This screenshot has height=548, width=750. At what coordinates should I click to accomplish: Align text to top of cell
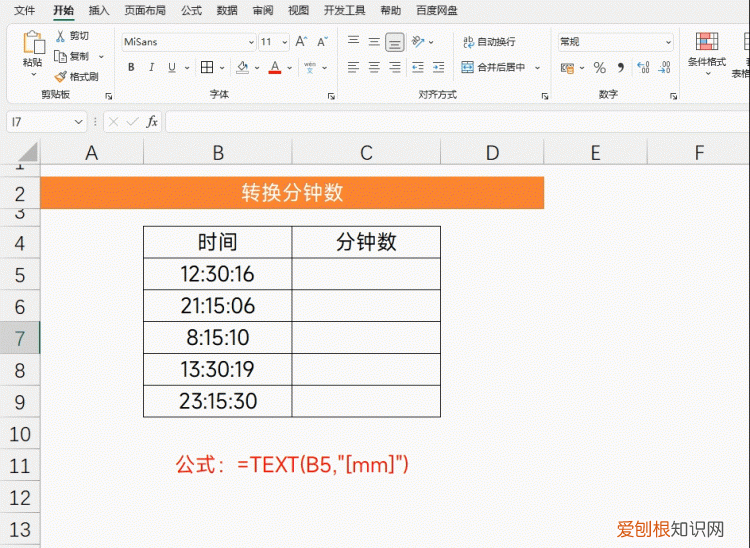[353, 42]
